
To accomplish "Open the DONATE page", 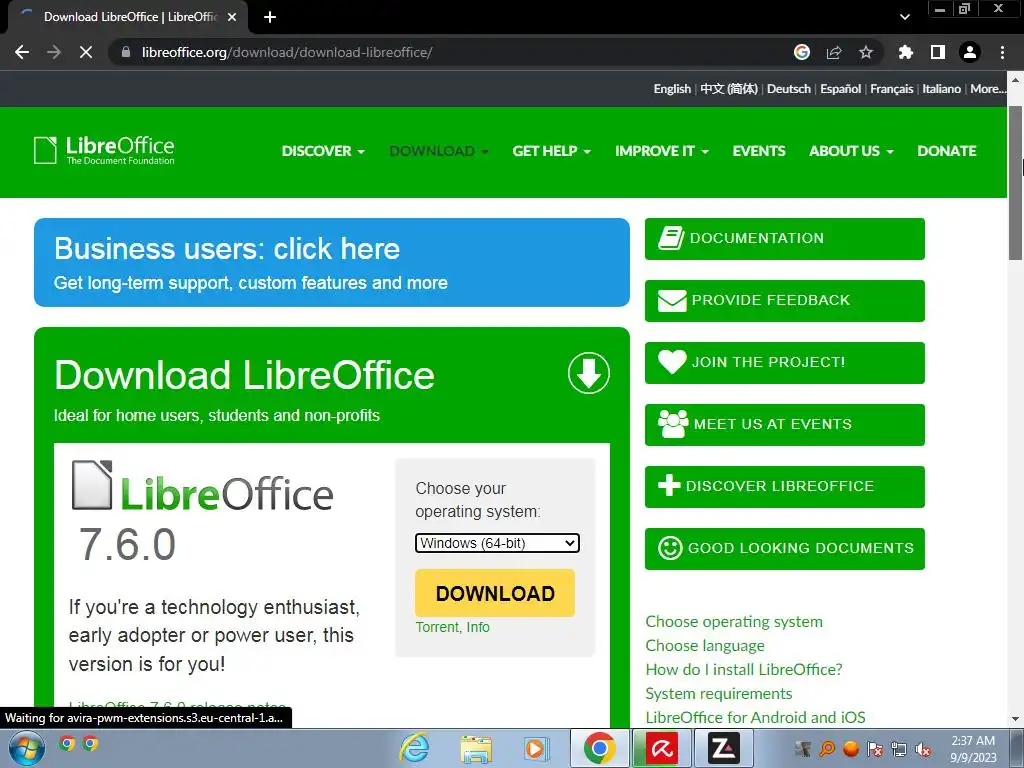I will point(947,151).
